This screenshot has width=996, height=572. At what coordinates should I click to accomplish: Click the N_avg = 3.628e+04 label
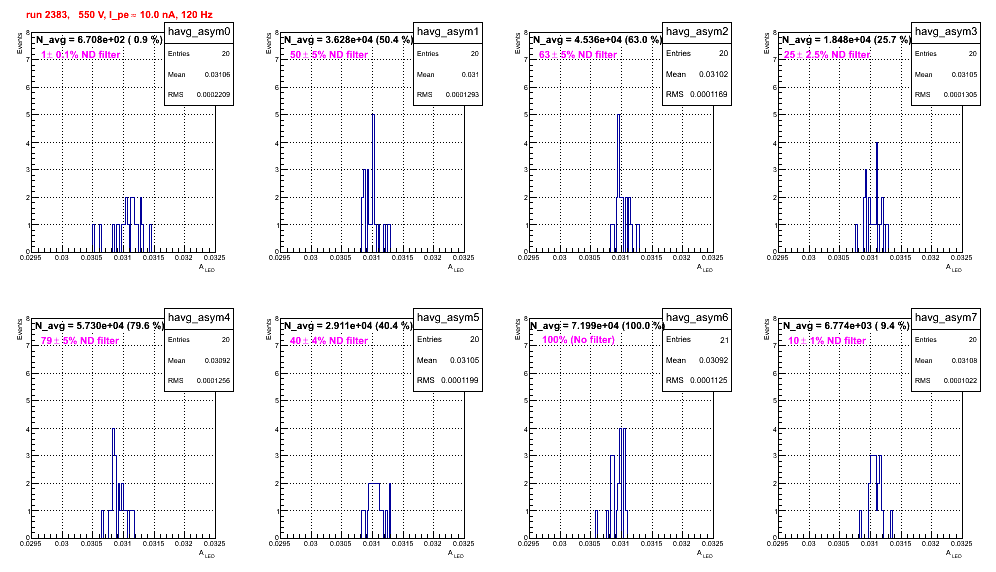(347, 39)
